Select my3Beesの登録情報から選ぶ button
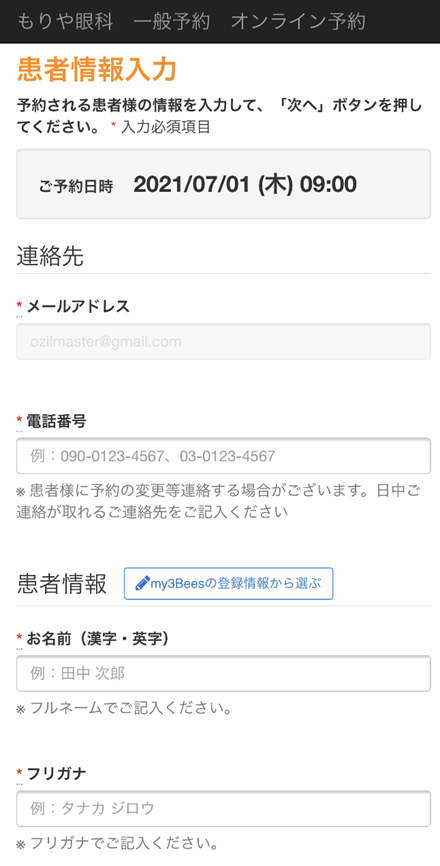 (x=229, y=583)
